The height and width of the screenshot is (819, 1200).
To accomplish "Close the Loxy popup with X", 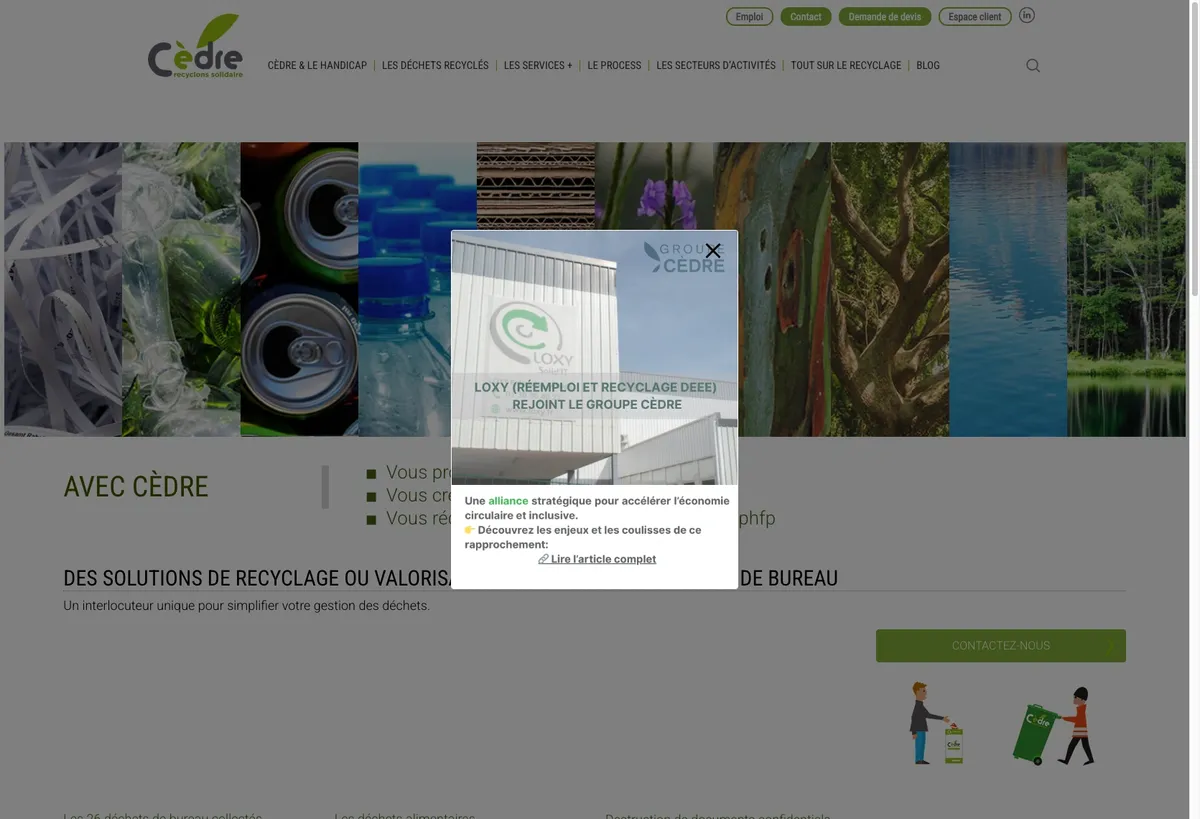I will [x=713, y=251].
